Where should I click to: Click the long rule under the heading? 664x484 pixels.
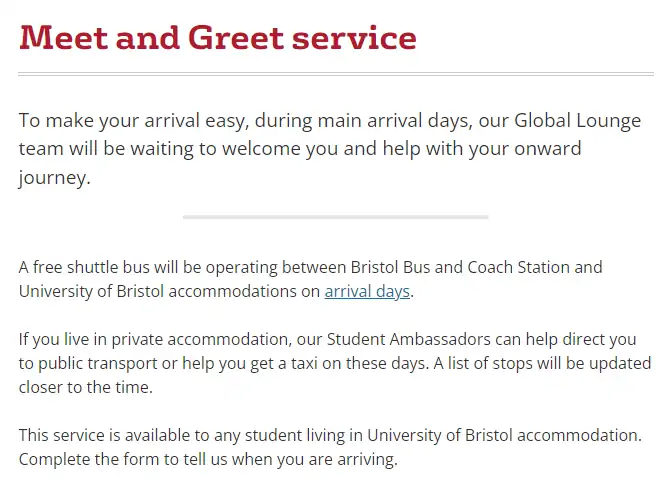pyautogui.click(x=336, y=74)
